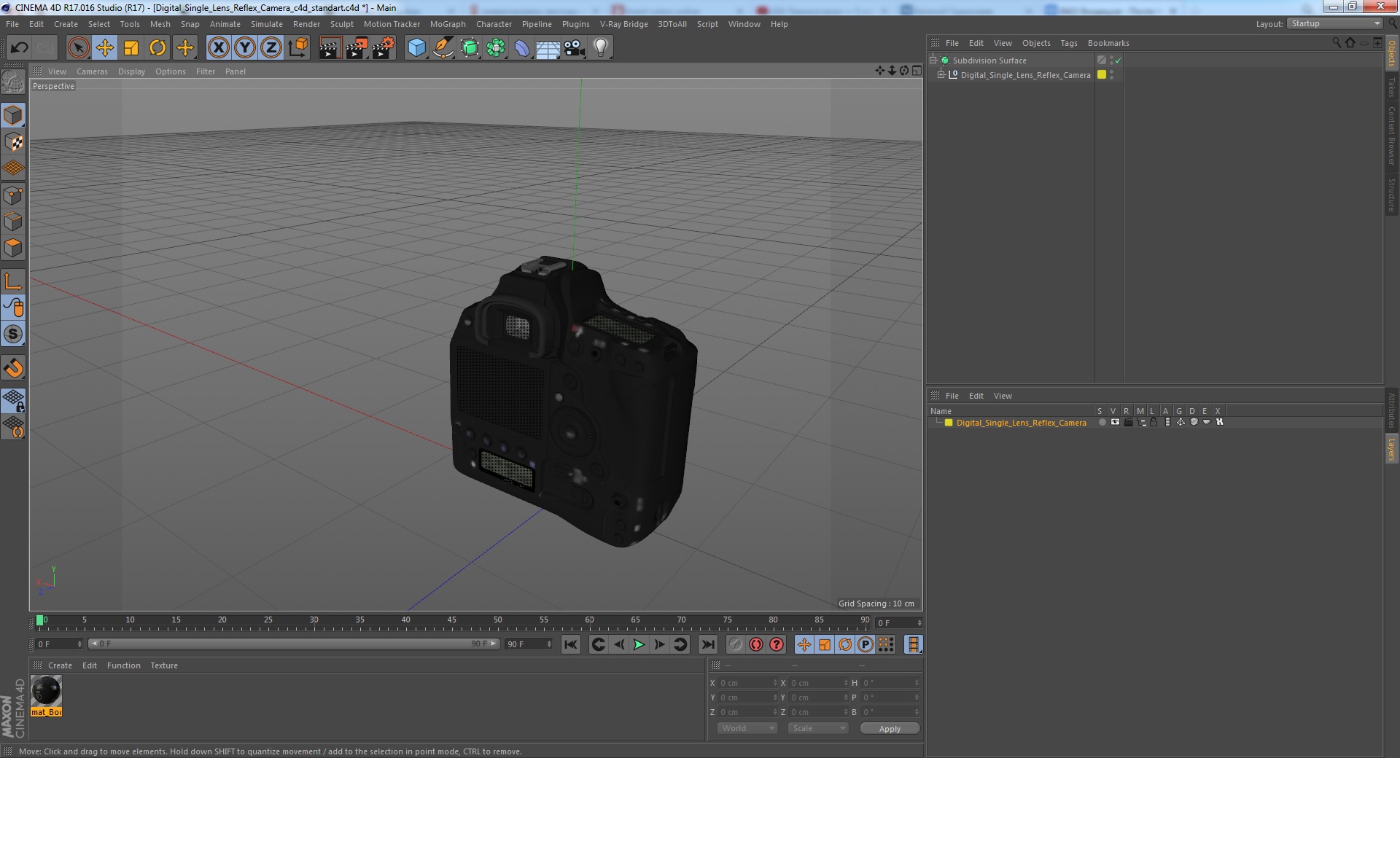Image resolution: width=1400 pixels, height=844 pixels.
Task: Toggle the Coordinate System cube icon
Action: pos(297,48)
